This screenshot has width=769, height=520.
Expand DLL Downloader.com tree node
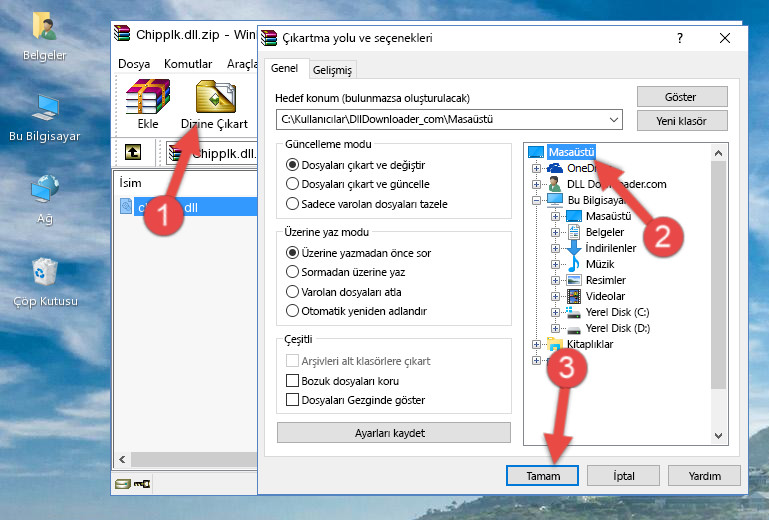coord(536,184)
